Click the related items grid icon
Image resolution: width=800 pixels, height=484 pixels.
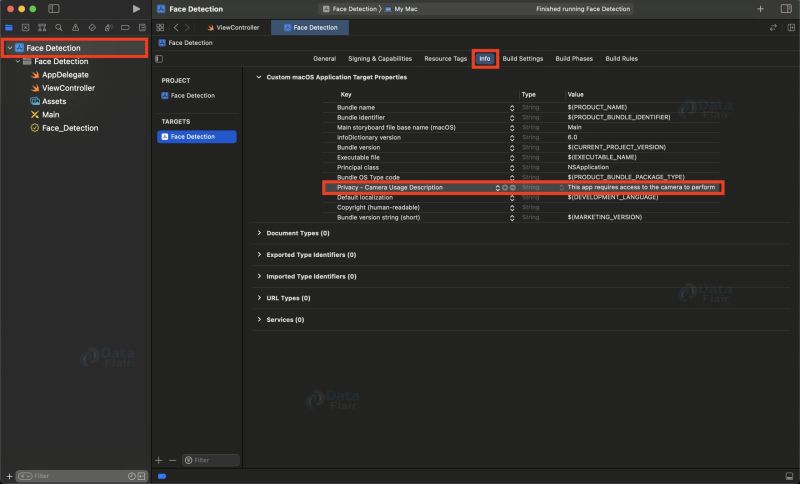(160, 28)
